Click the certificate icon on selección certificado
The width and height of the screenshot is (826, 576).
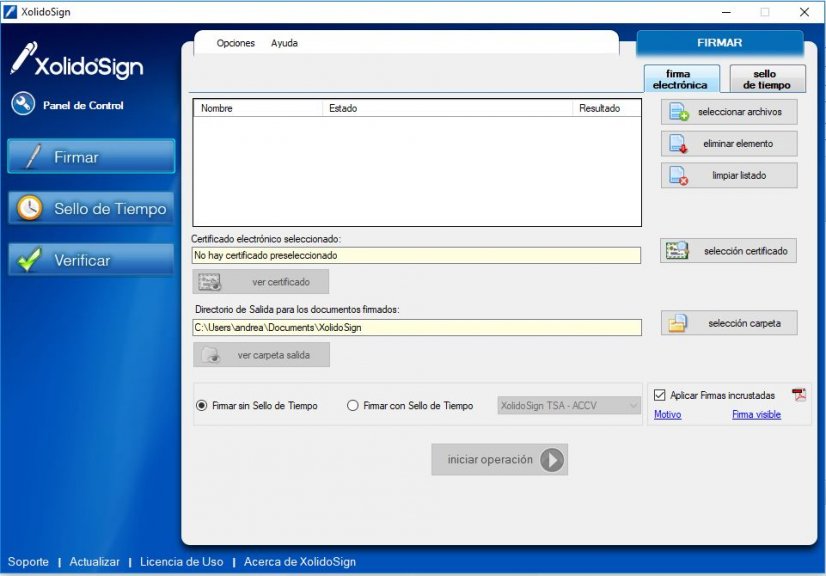click(677, 251)
